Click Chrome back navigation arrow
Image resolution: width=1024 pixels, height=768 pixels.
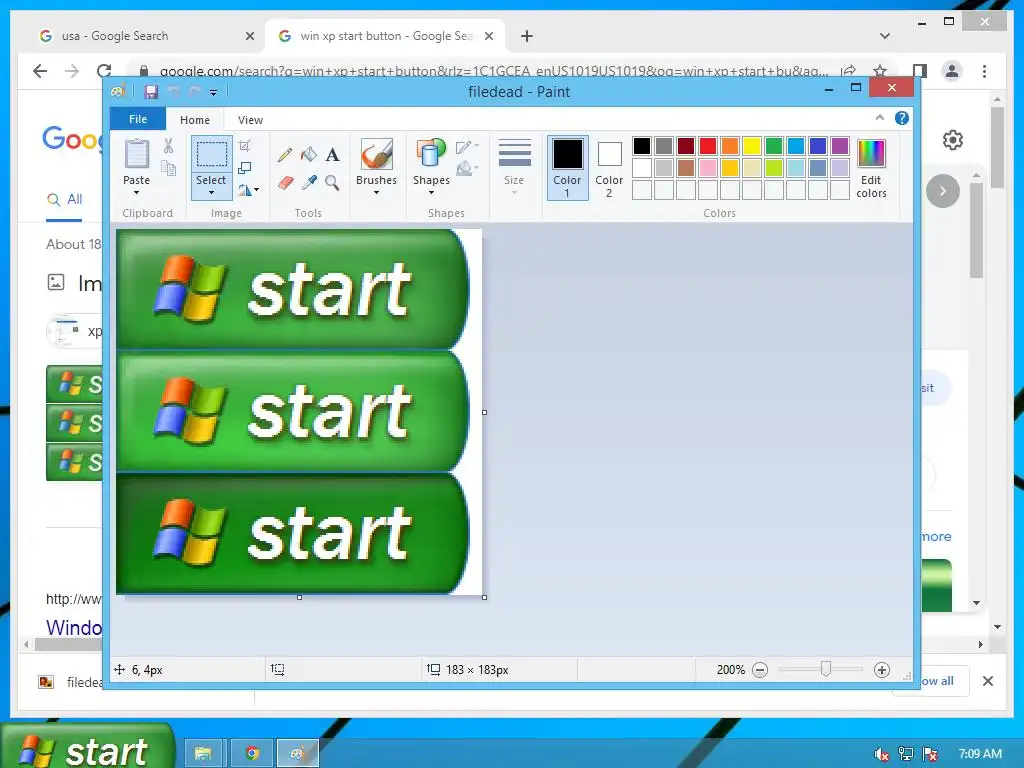(x=40, y=71)
